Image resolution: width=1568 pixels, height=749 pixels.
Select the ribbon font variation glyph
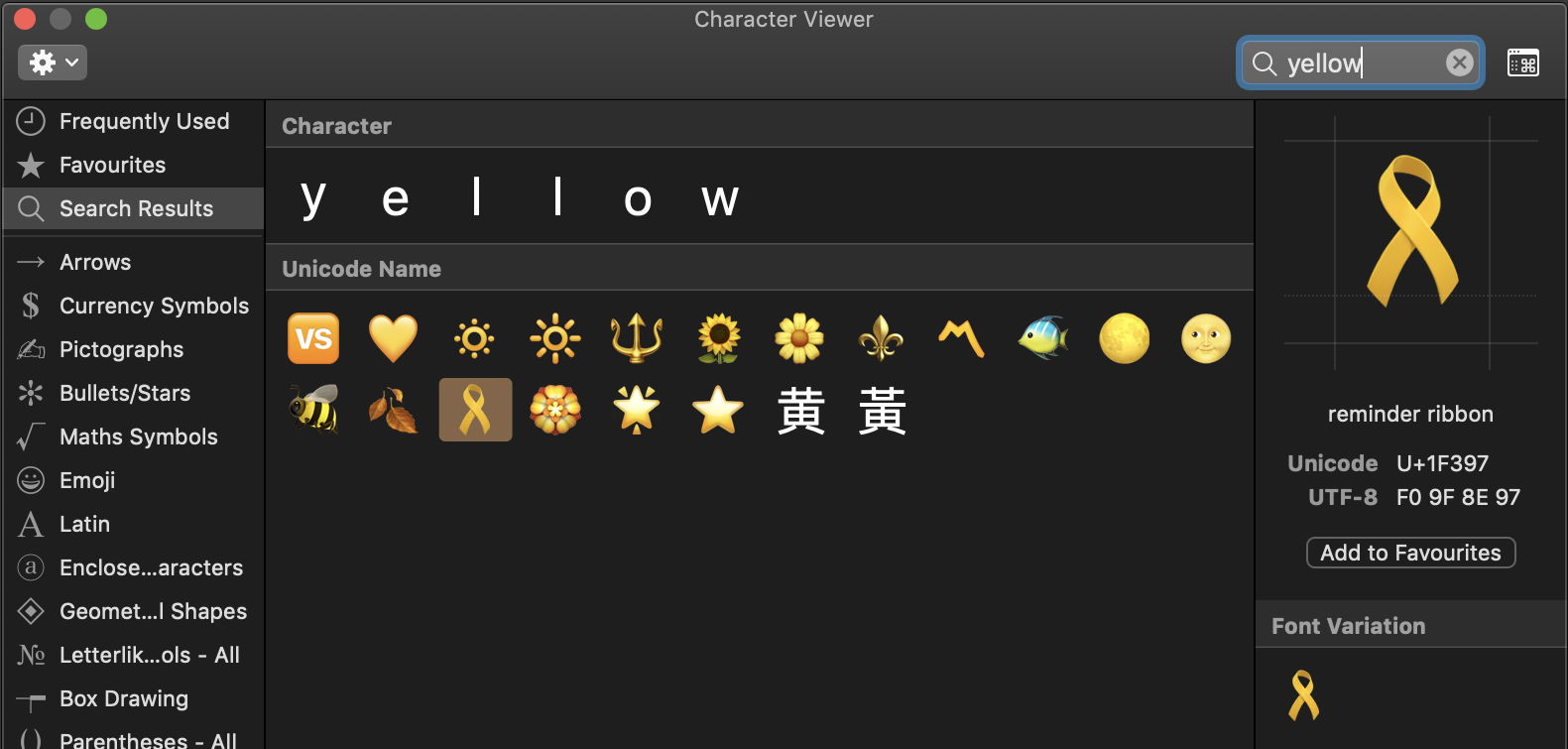tap(1304, 694)
